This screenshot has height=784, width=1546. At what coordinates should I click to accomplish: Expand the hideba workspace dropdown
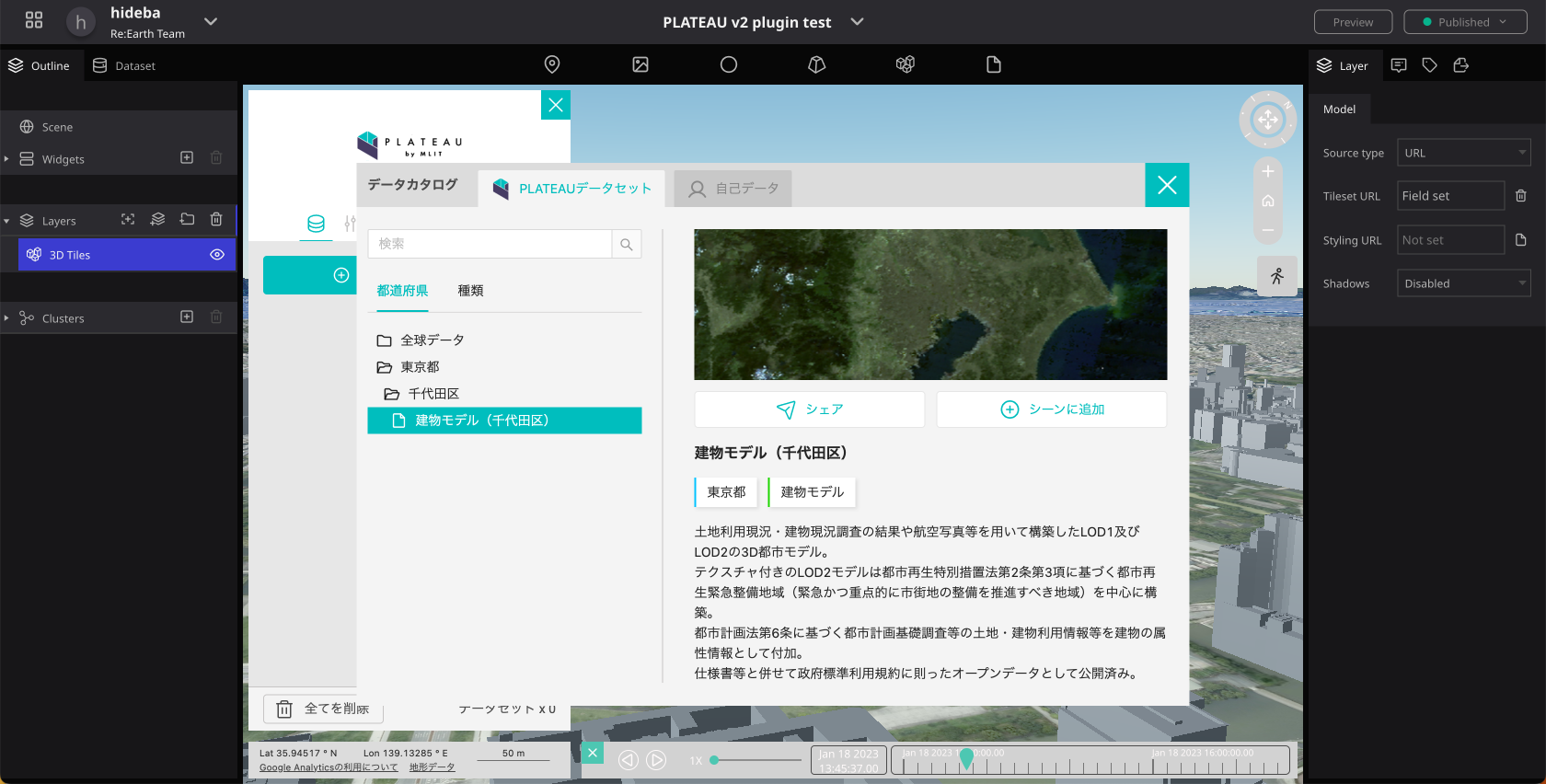click(x=211, y=21)
